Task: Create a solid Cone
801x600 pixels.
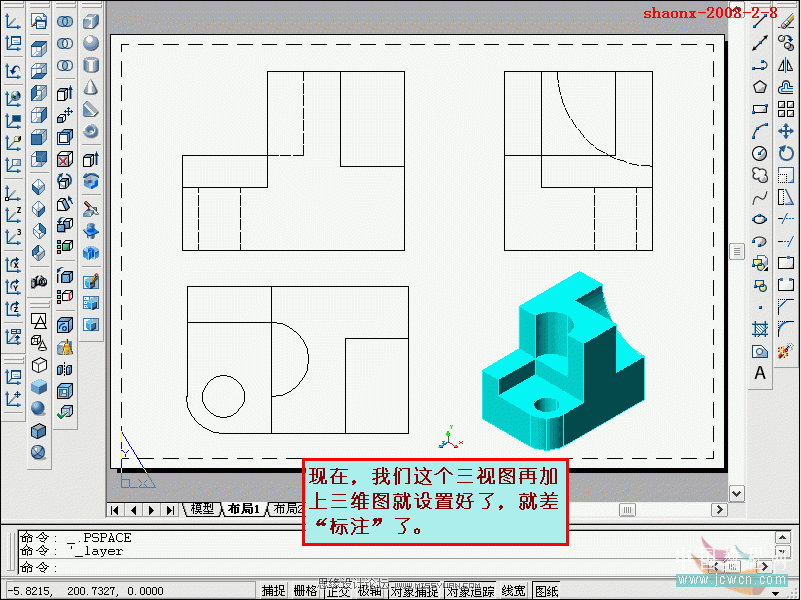Action: pos(91,87)
